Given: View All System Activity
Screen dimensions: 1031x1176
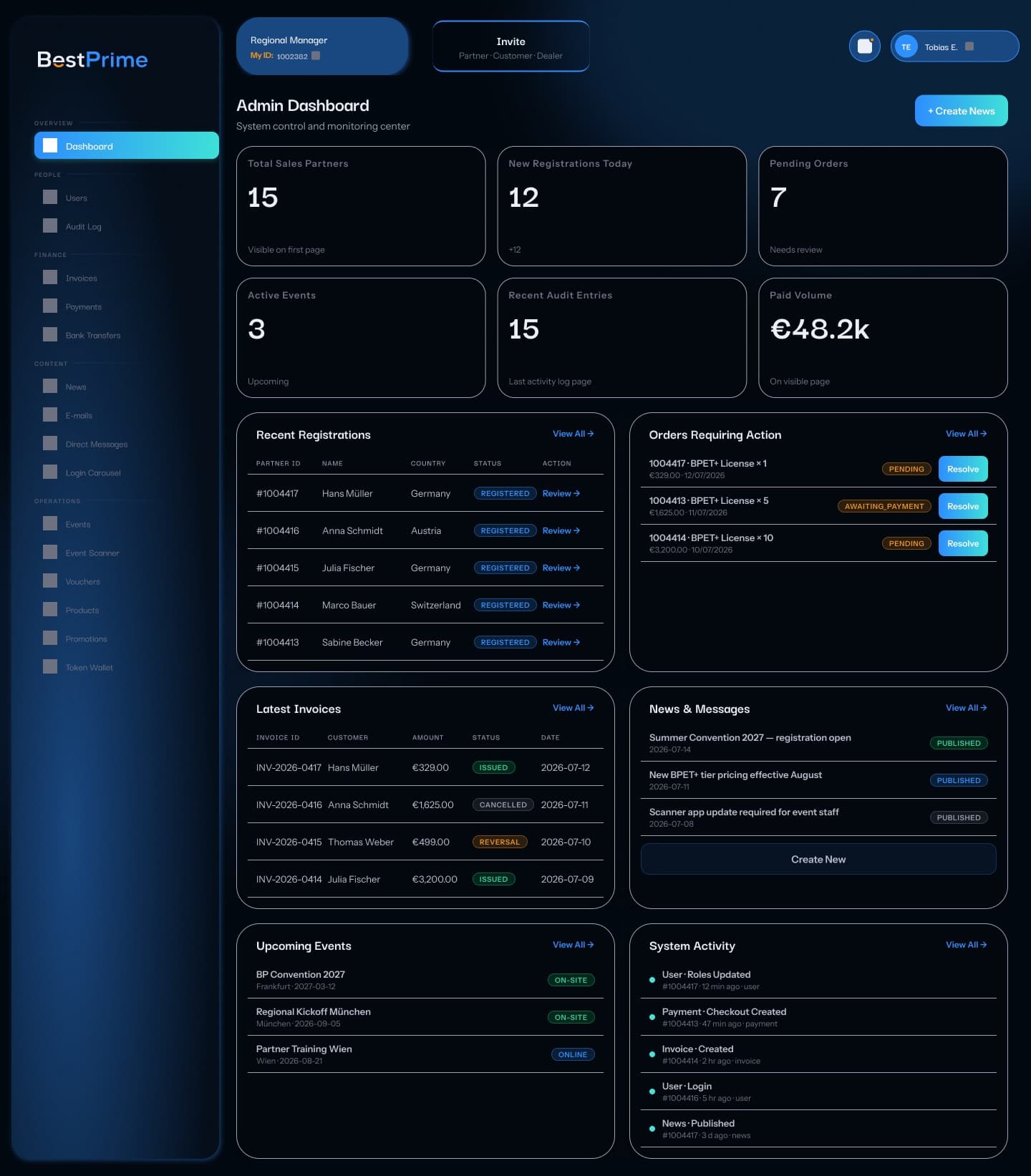Looking at the screenshot, I should coord(966,945).
